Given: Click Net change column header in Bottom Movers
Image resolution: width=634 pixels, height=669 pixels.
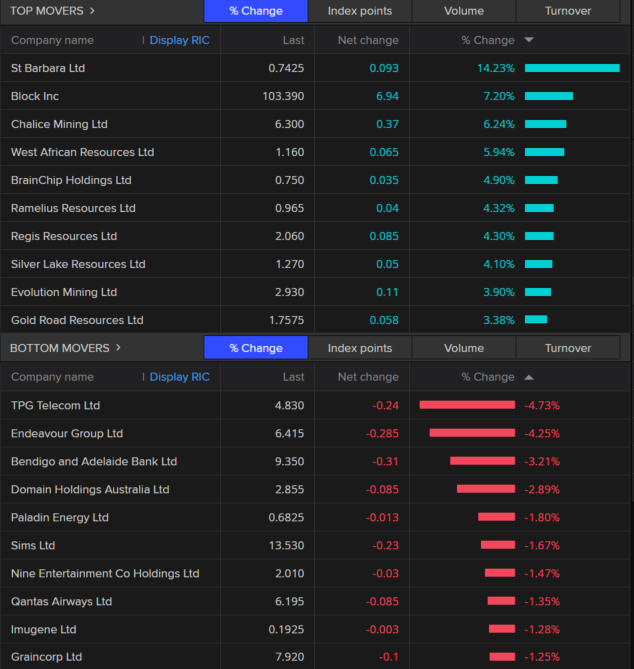Looking at the screenshot, I should 368,377.
